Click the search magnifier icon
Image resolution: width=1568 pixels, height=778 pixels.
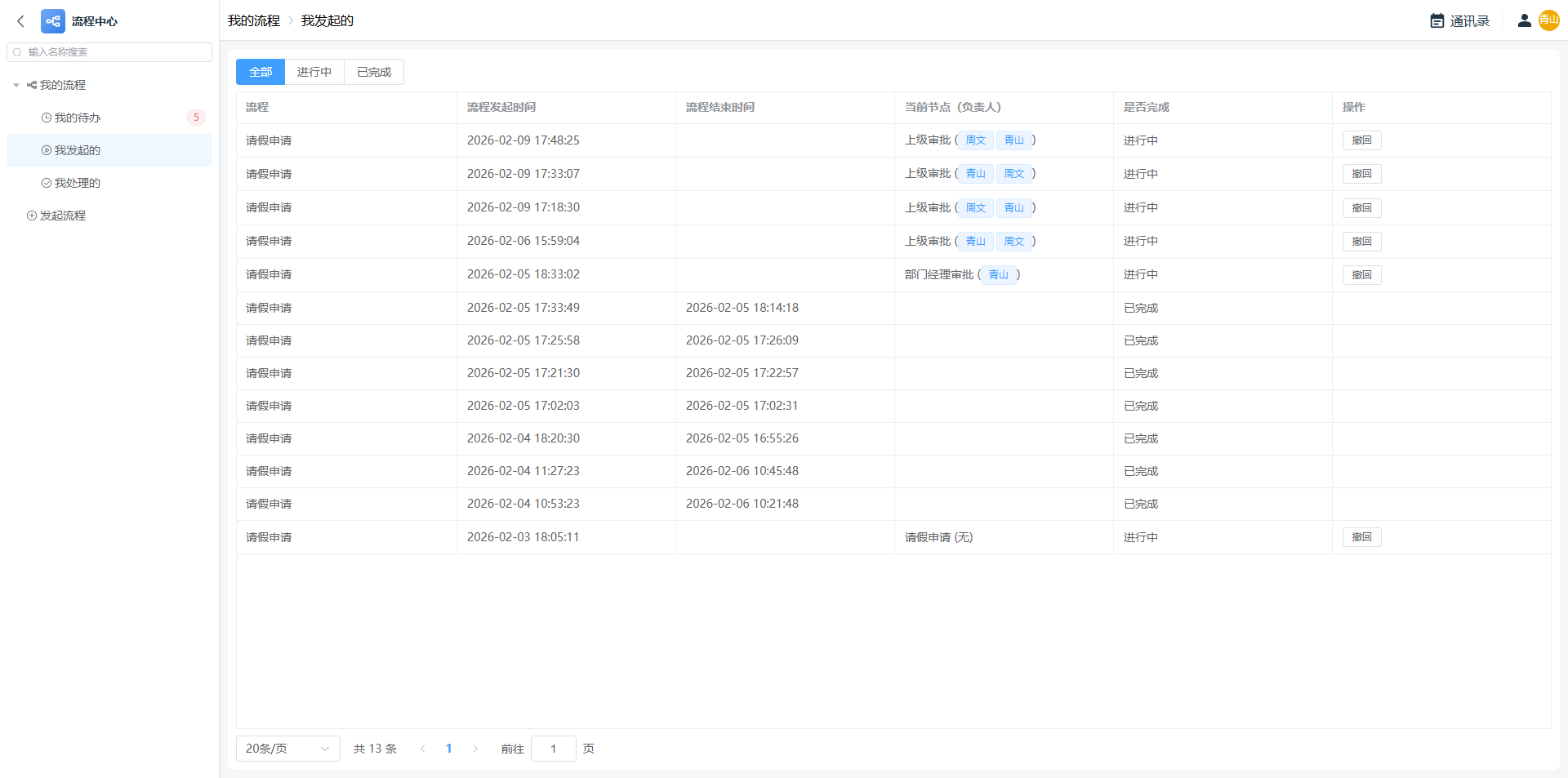(x=17, y=52)
